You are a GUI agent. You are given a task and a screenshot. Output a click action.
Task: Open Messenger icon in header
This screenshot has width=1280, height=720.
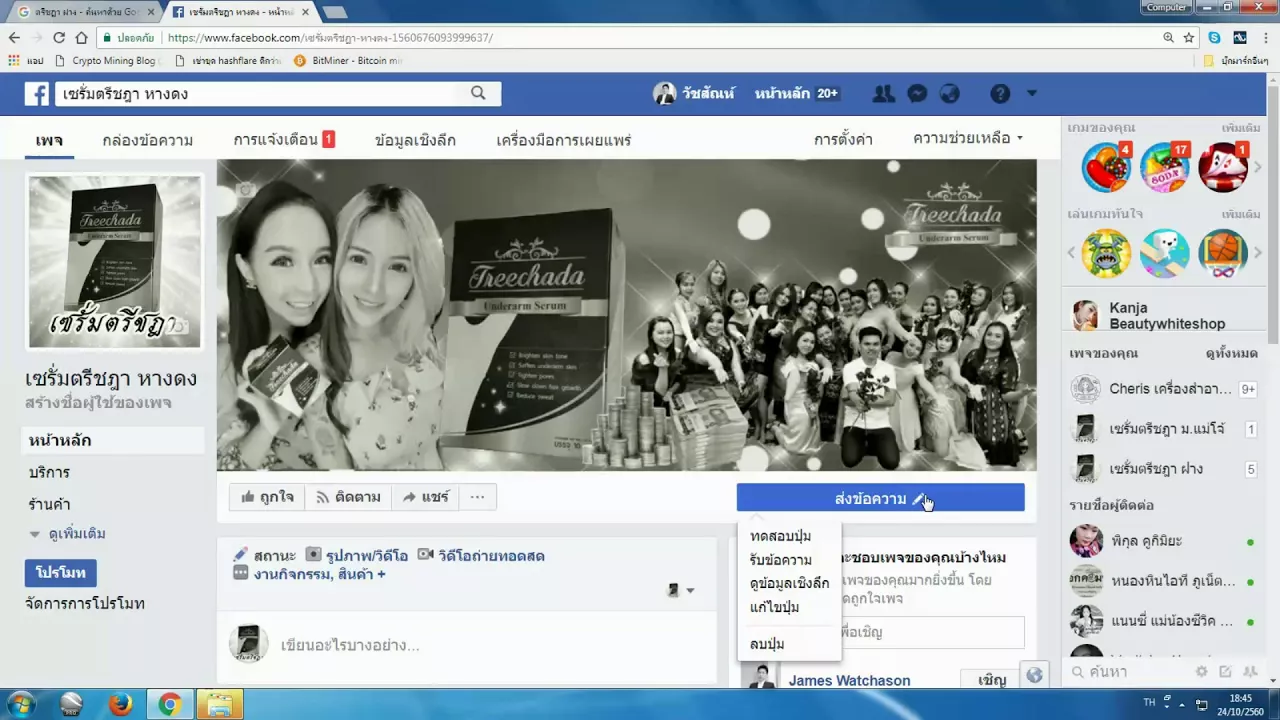coord(916,94)
